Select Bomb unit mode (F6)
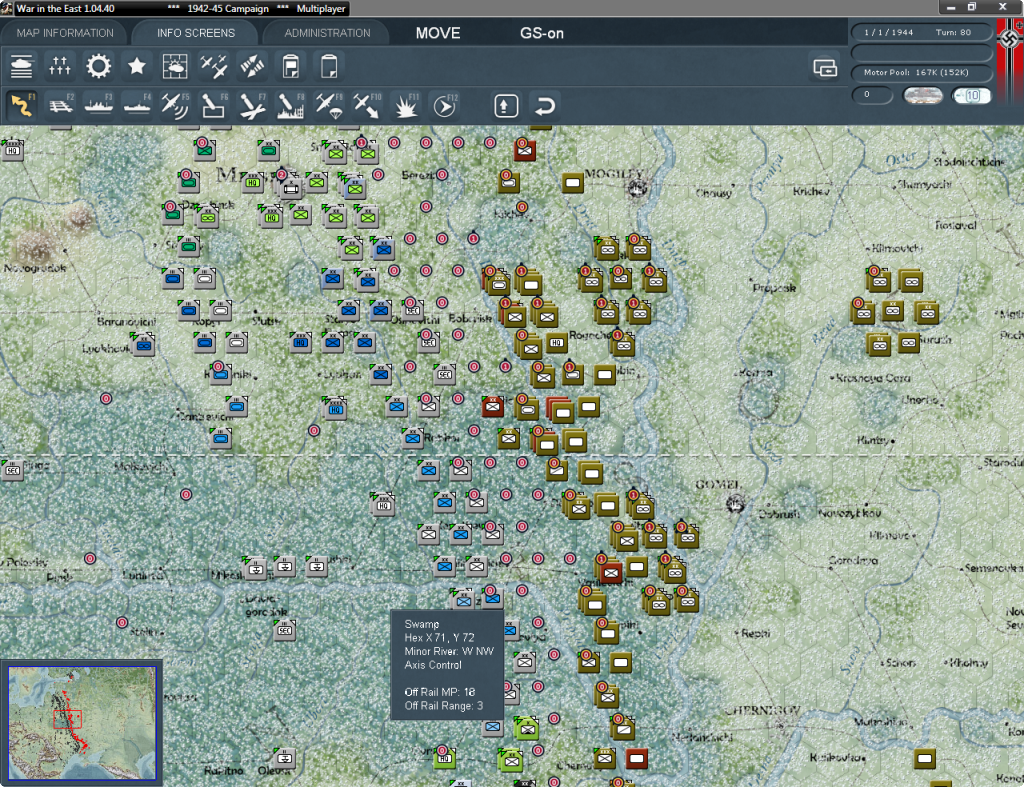Image resolution: width=1024 pixels, height=787 pixels. click(214, 106)
